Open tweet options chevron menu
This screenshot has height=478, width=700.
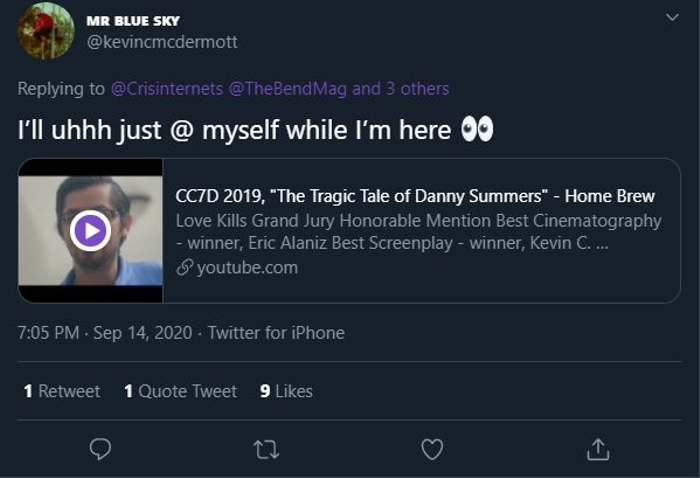[672, 19]
